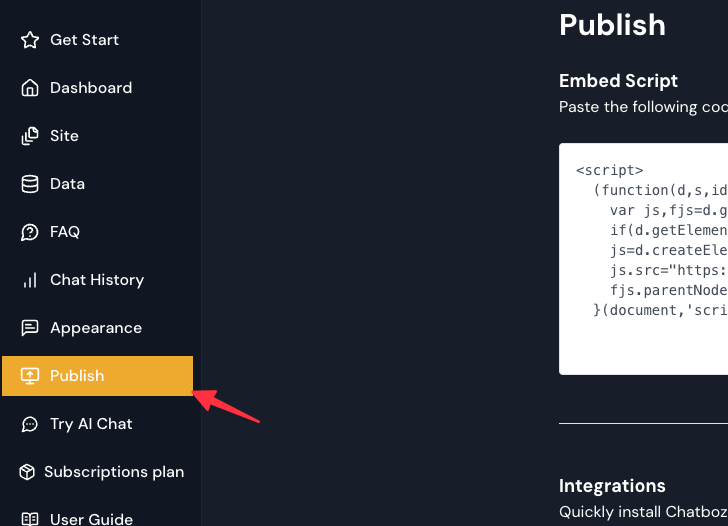Click the star icon beside Get Start
Screen dimensions: 728x526
30,40
